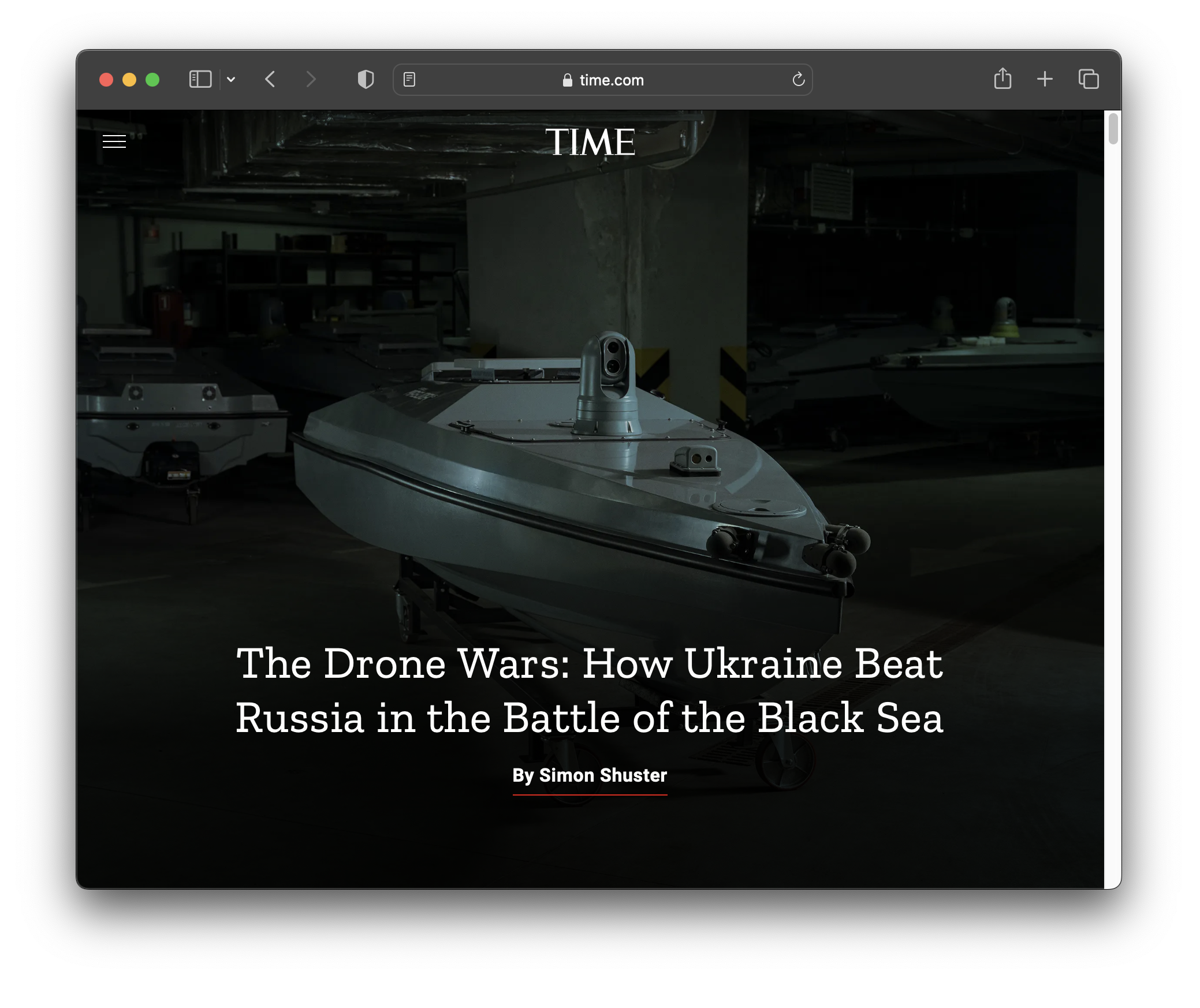Go forward to the next page
This screenshot has height=1008, width=1200.
[311, 79]
